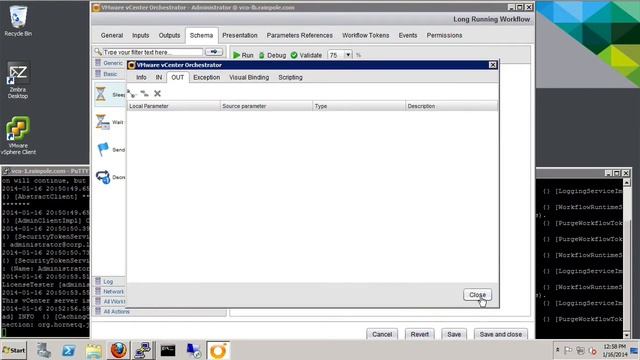This screenshot has width=640, height=360.
Task: Open the Workflow Tokens tab
Action: (366, 36)
